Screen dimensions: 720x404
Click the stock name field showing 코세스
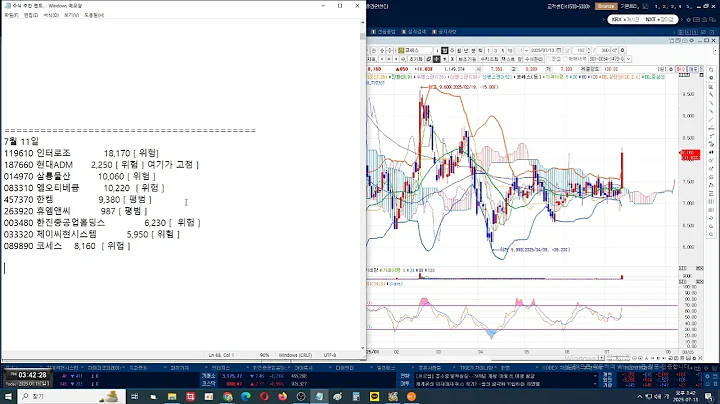tap(418, 50)
